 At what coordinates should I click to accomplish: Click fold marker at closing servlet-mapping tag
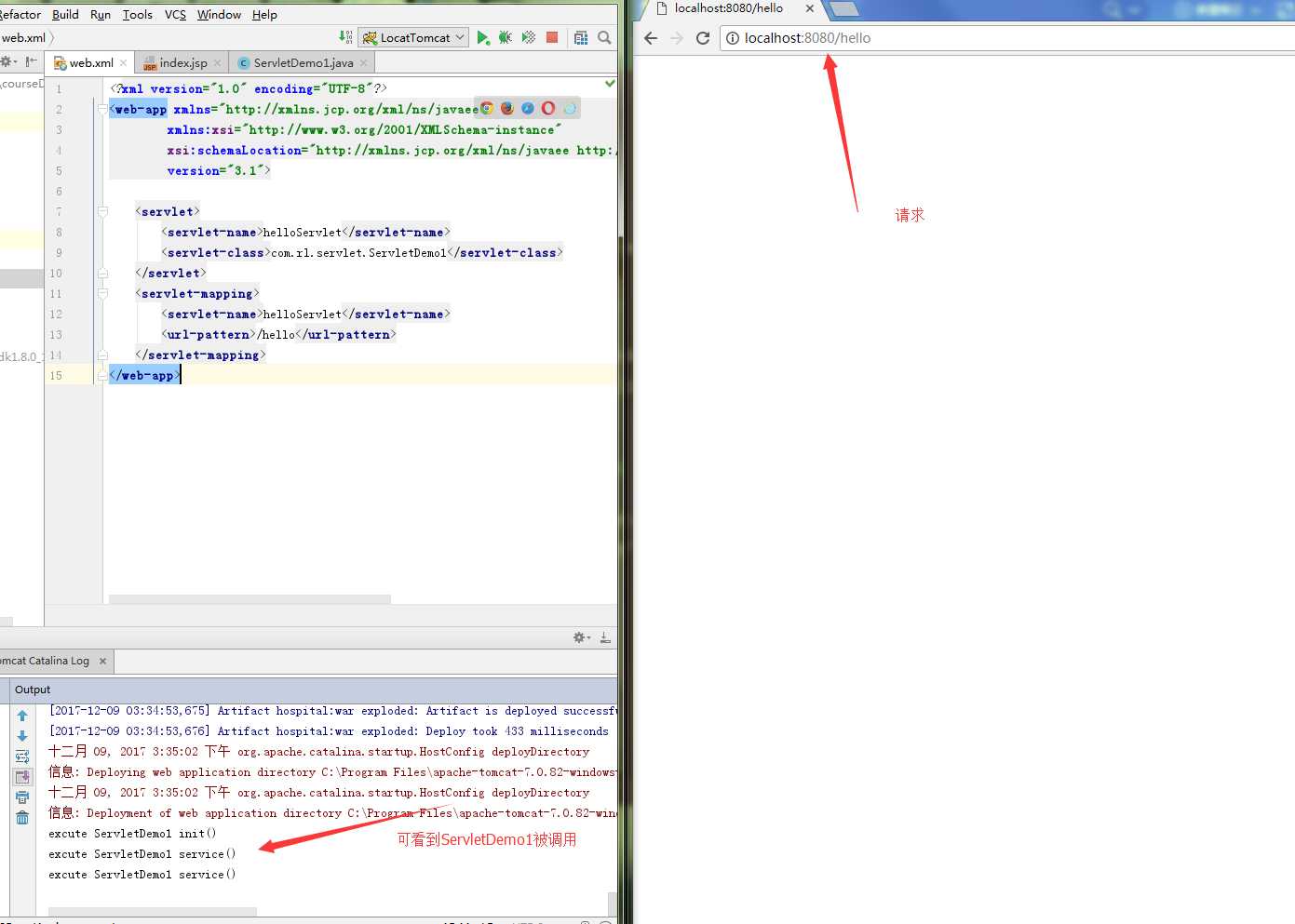coord(102,355)
